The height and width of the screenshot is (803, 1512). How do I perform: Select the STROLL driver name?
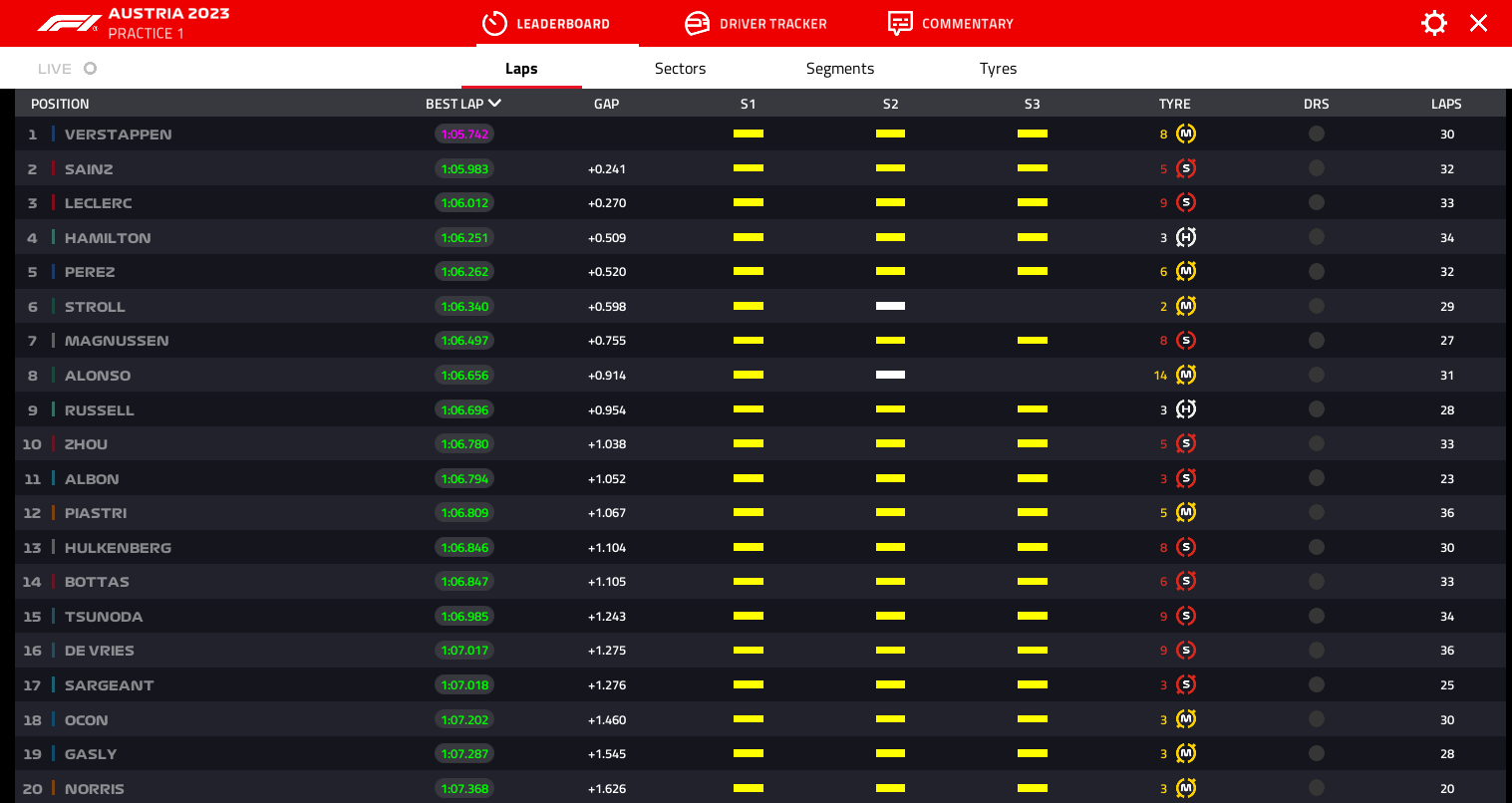tap(95, 307)
